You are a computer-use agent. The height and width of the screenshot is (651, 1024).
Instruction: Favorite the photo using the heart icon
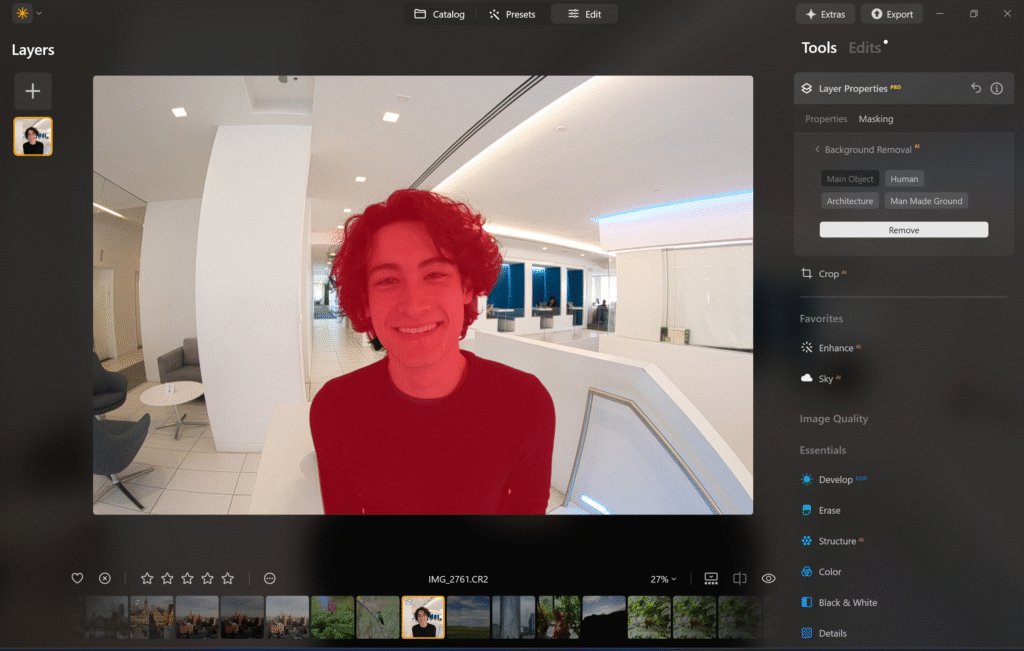pos(77,578)
